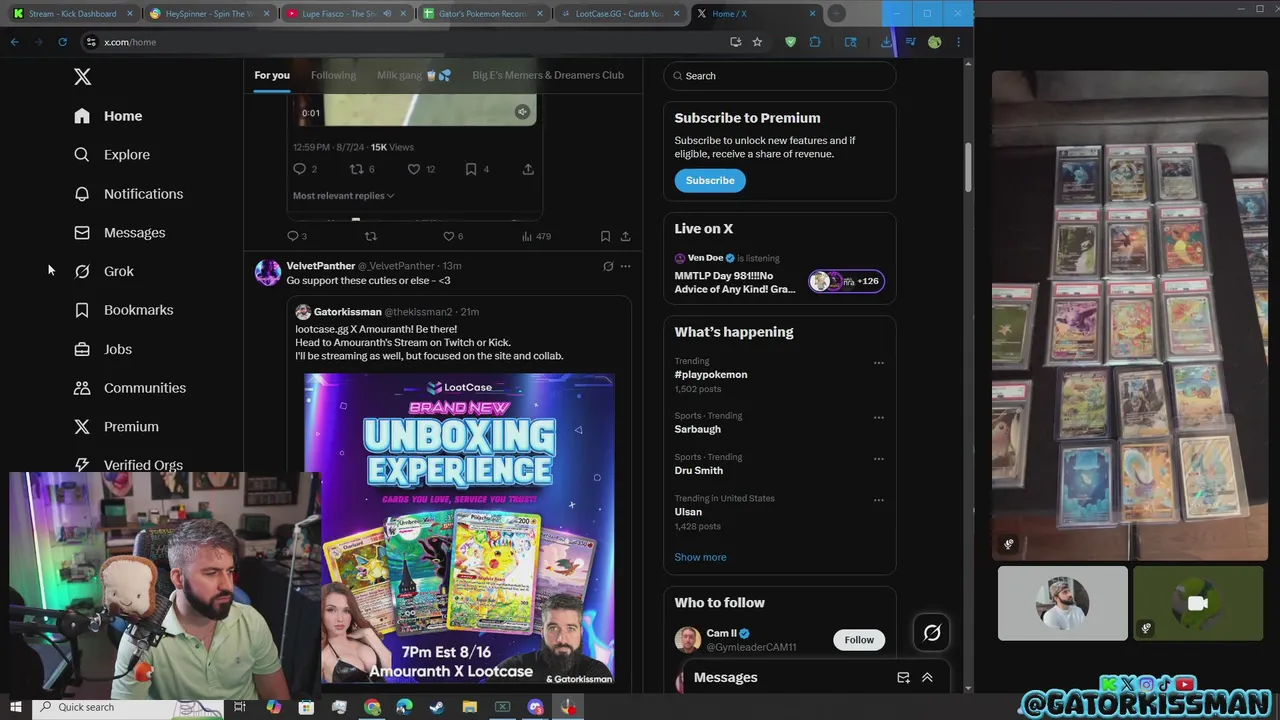This screenshot has width=1280, height=720.
Task: Compose new message in Messages drawer
Action: pyautogui.click(x=904, y=678)
